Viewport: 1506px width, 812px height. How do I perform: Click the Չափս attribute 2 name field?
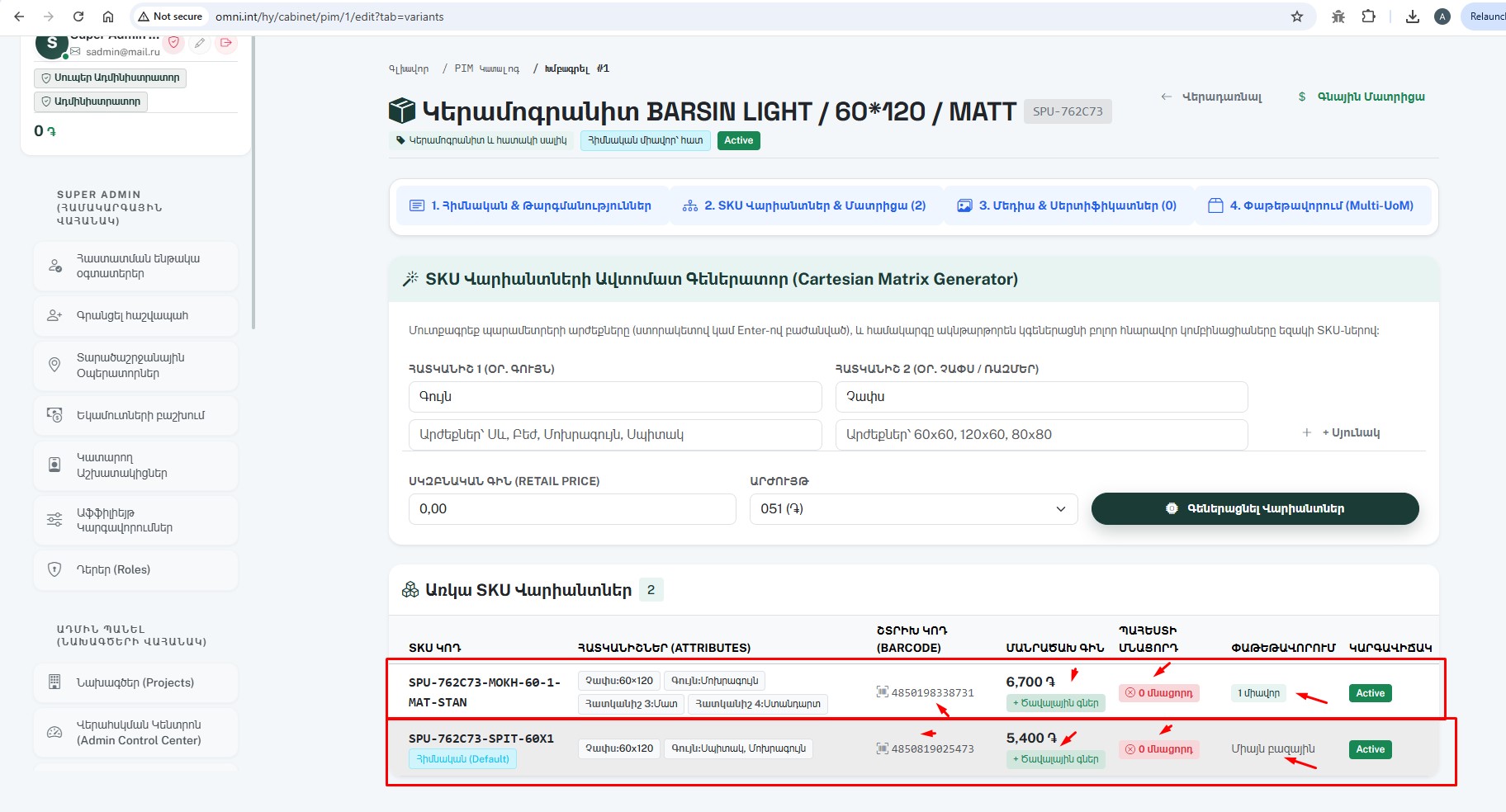1041,396
